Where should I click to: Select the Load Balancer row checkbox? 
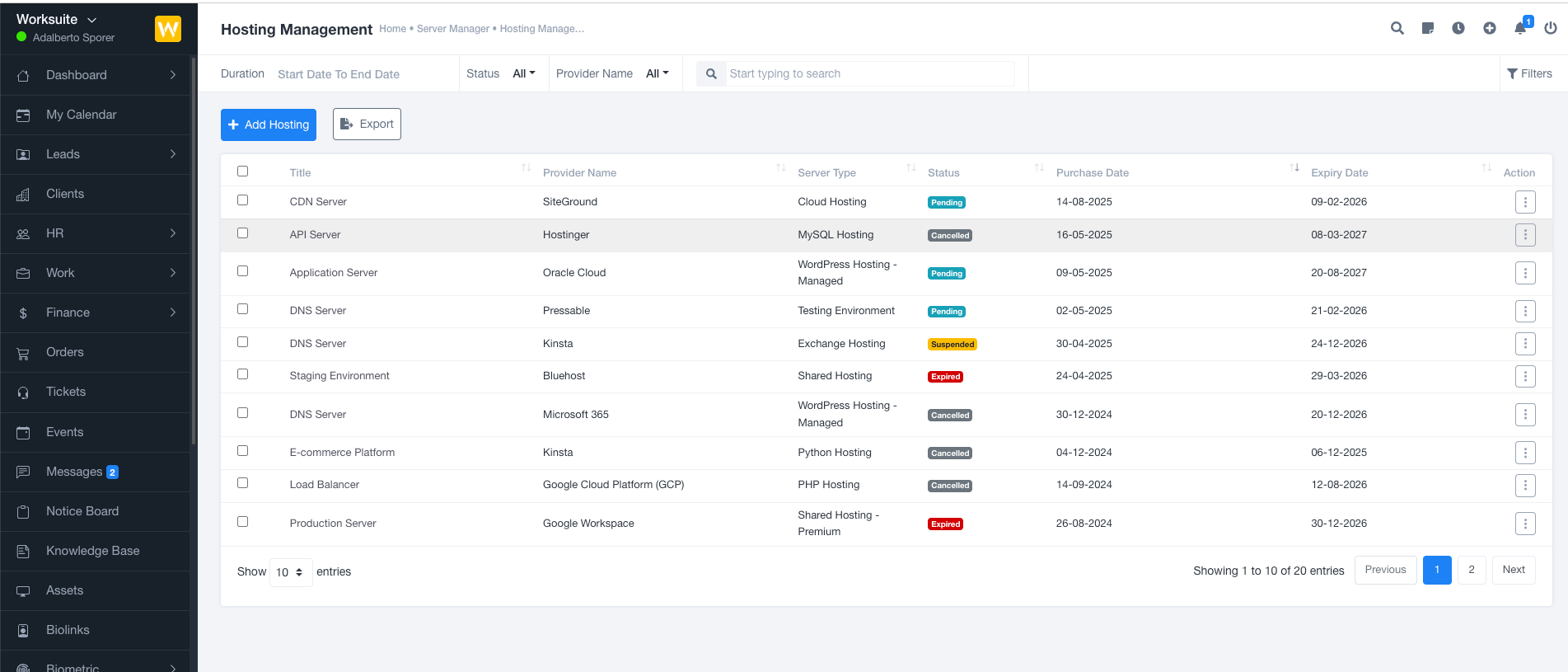pyautogui.click(x=242, y=483)
